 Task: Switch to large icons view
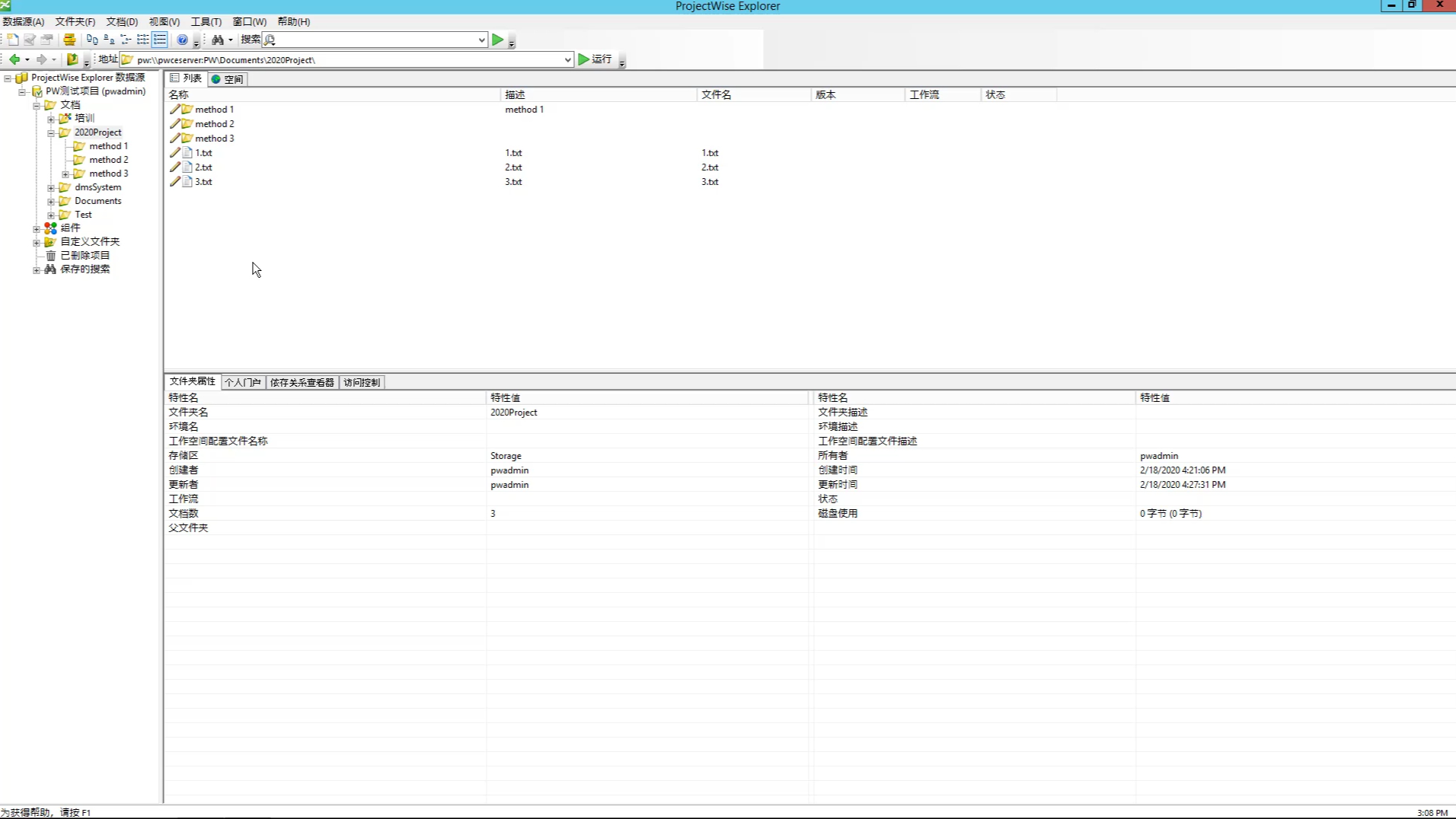pos(92,40)
